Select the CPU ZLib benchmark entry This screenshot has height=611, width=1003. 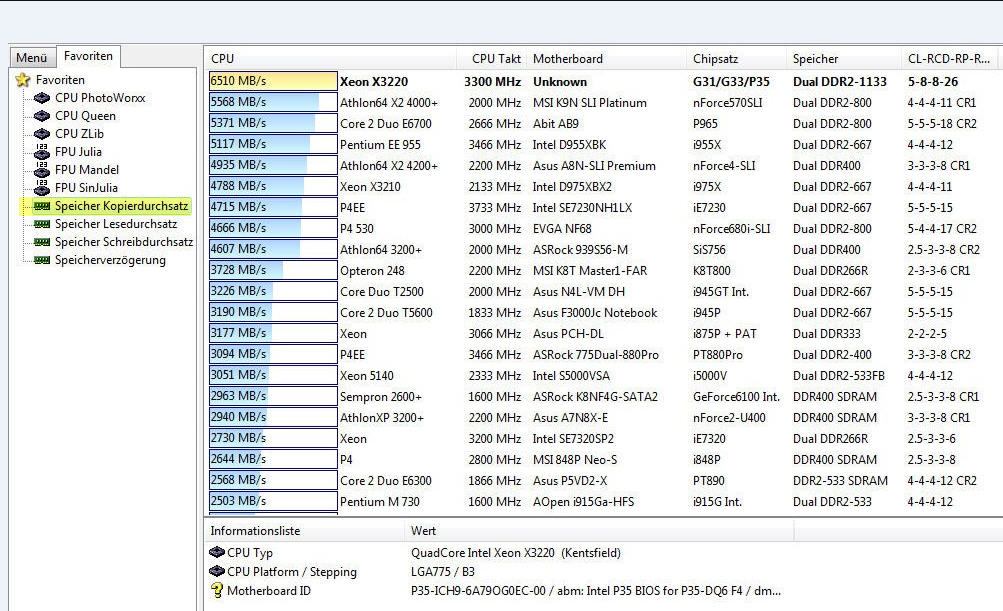coord(79,134)
